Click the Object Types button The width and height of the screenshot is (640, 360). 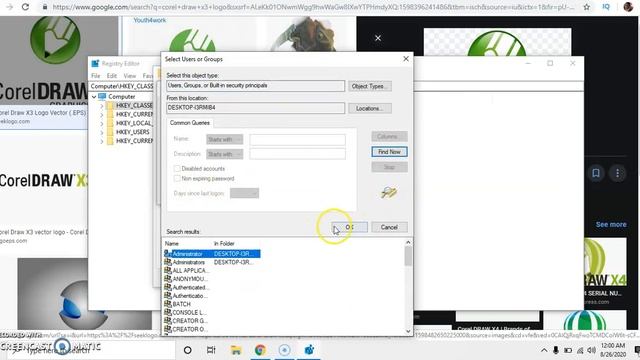370,86
